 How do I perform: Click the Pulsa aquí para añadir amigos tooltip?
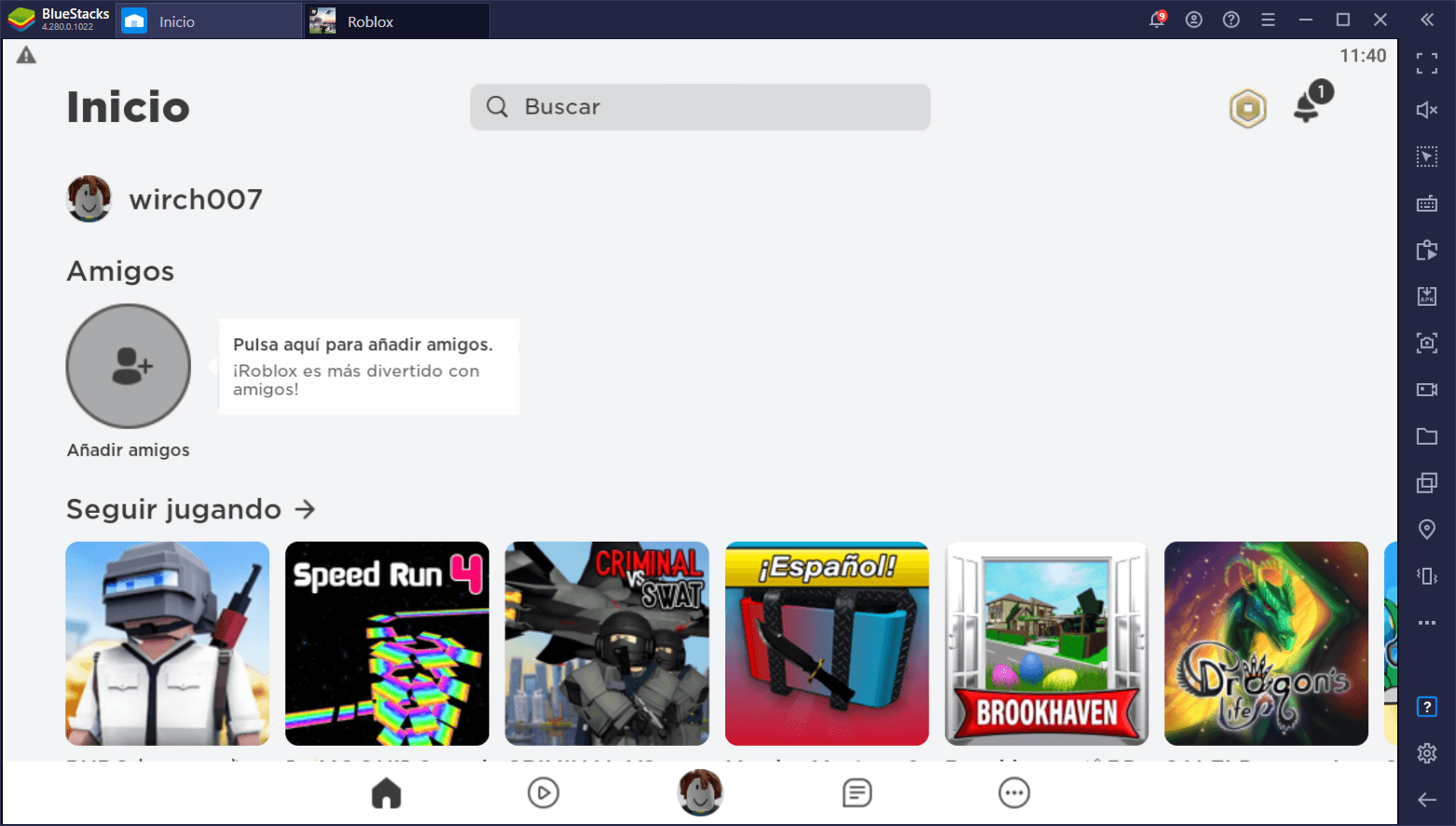pos(369,366)
